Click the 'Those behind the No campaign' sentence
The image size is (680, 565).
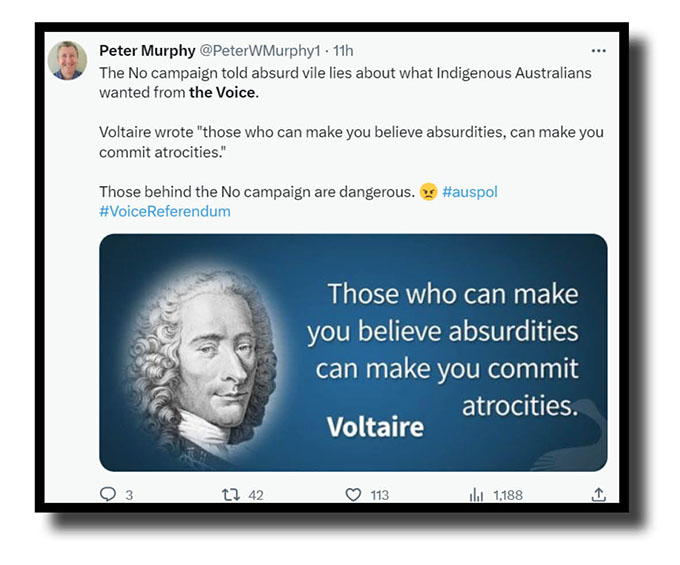point(255,192)
